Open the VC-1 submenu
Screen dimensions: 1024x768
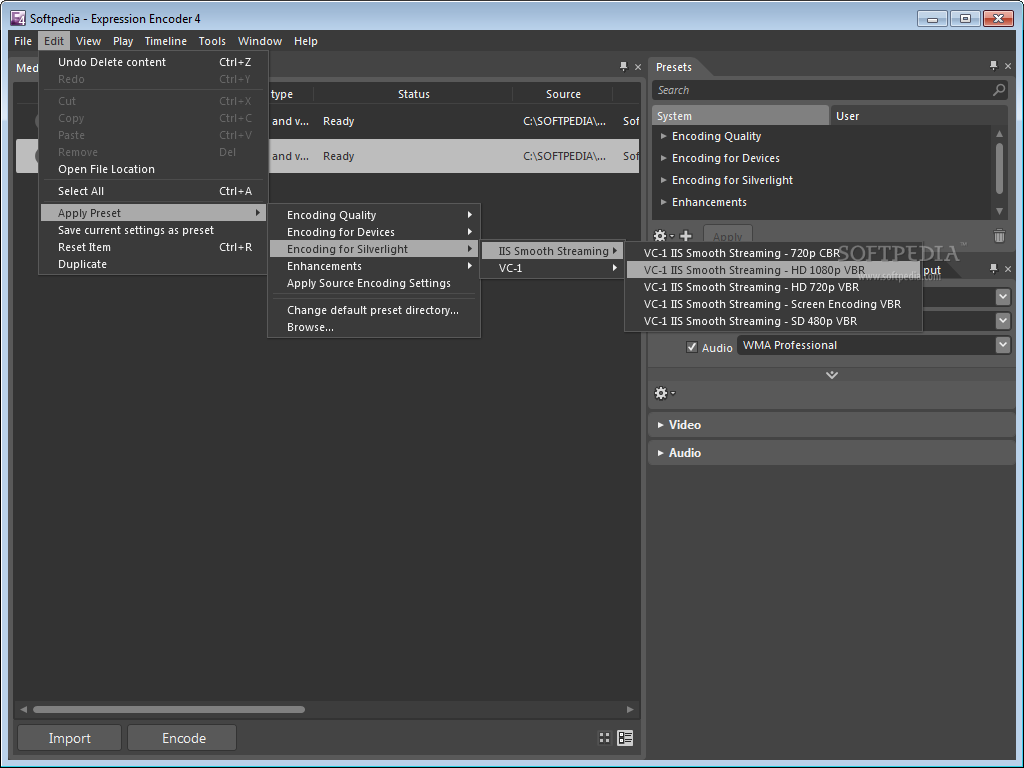pos(552,268)
